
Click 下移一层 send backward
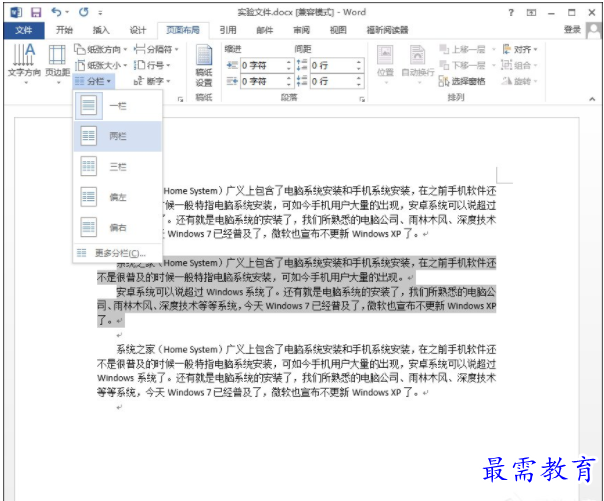pyautogui.click(x=463, y=65)
